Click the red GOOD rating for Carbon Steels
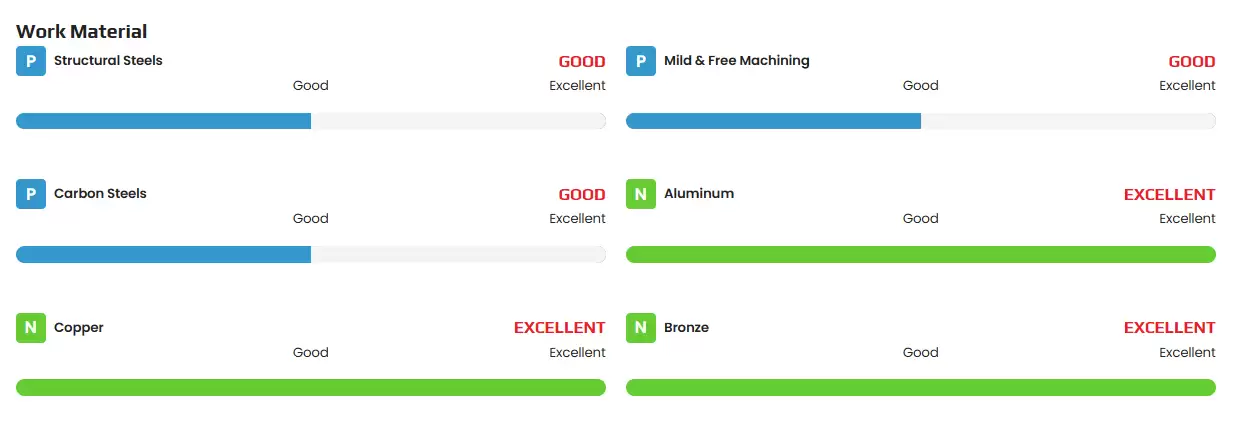 [581, 195]
